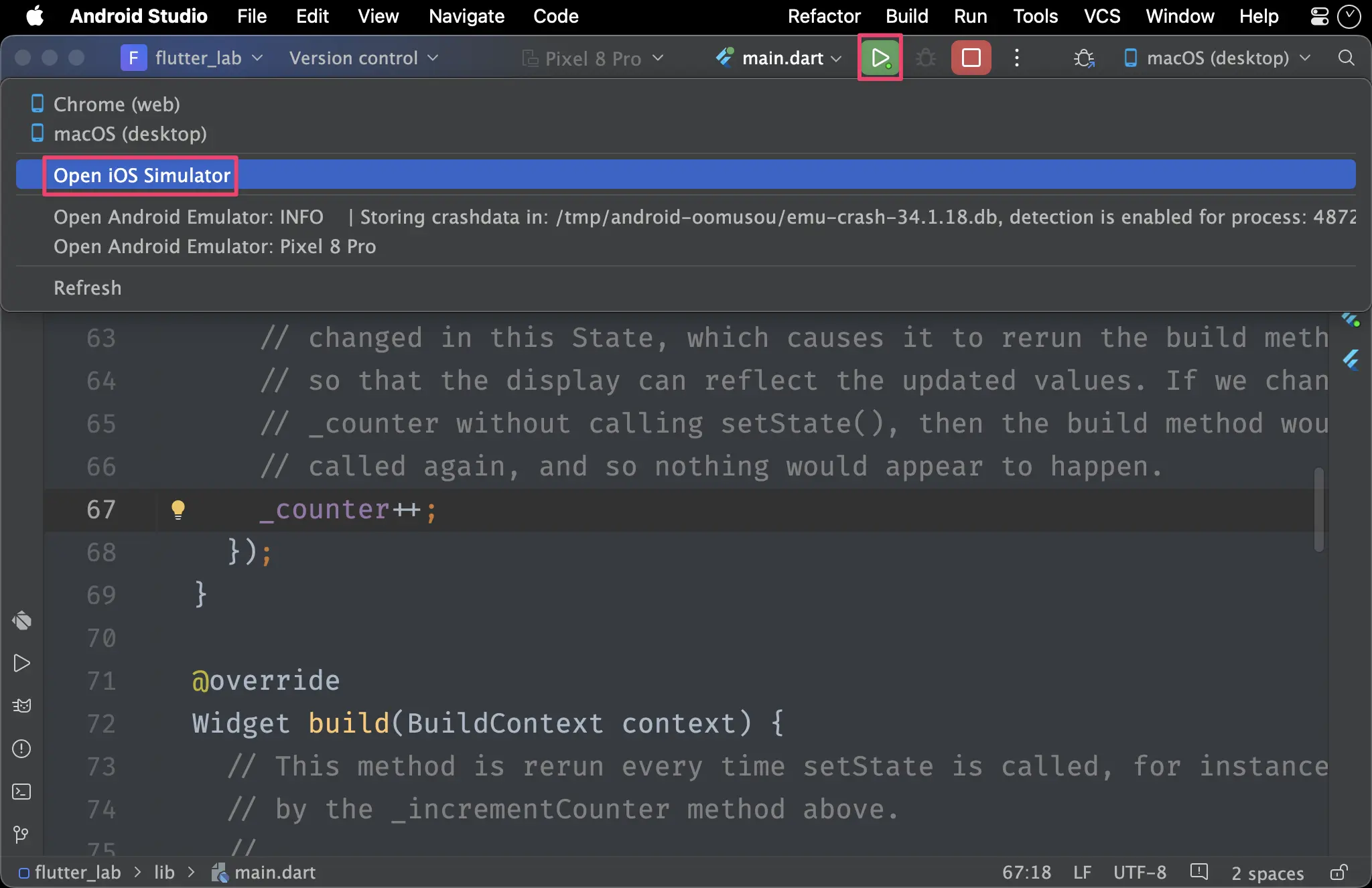Click the Debug bug icon next to Run
The height and width of the screenshot is (888, 1372).
(926, 58)
